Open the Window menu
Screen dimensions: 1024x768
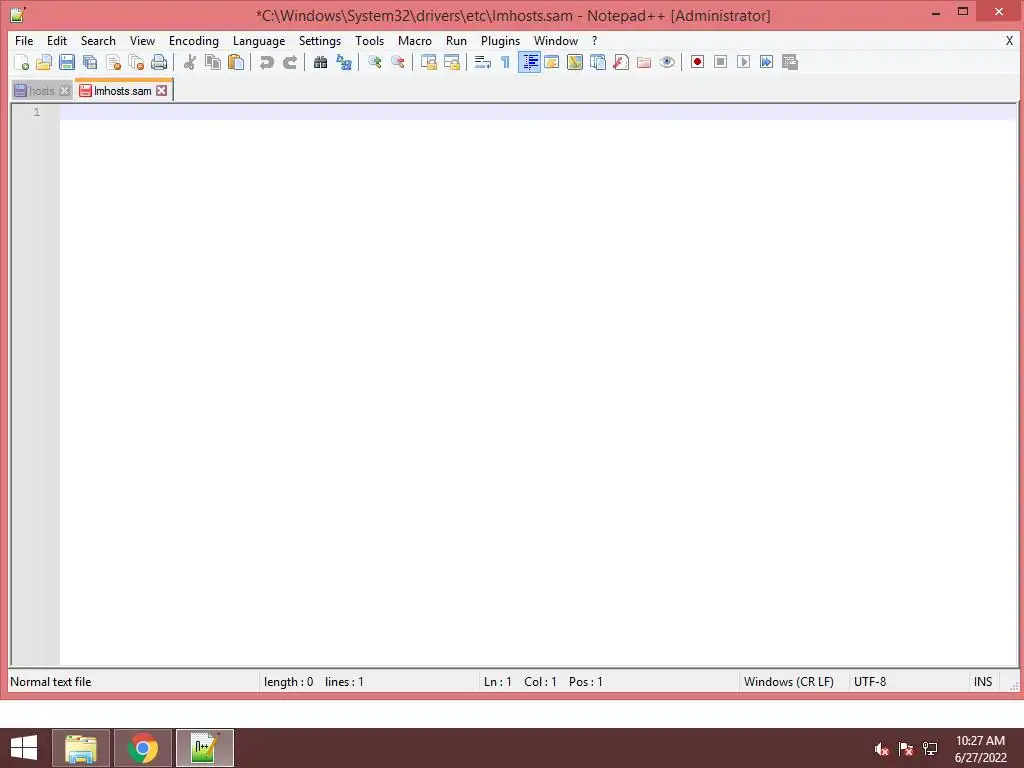click(556, 40)
